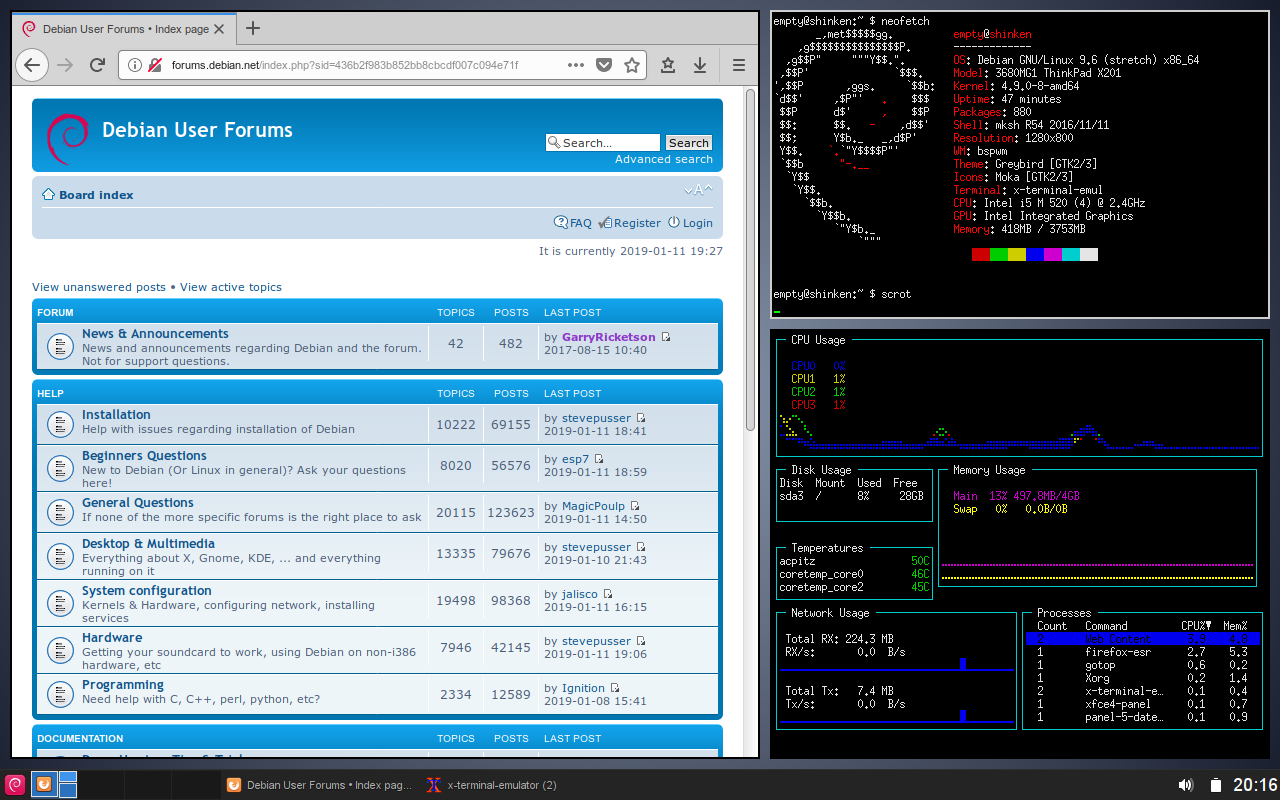Click the Xorg process row in gotop
This screenshot has height=800, width=1280.
click(x=1142, y=677)
